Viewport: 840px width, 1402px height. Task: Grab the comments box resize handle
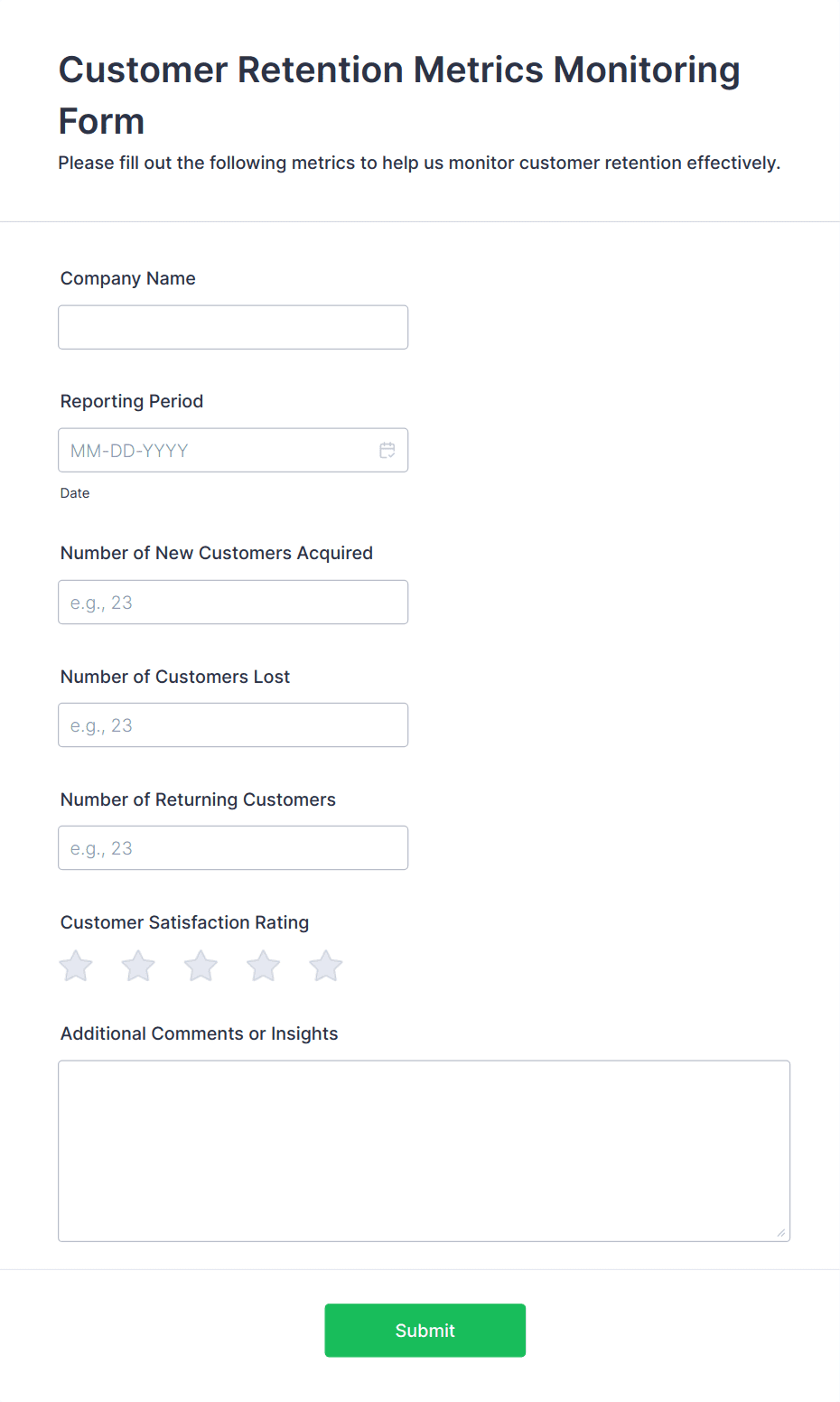pos(781,1233)
